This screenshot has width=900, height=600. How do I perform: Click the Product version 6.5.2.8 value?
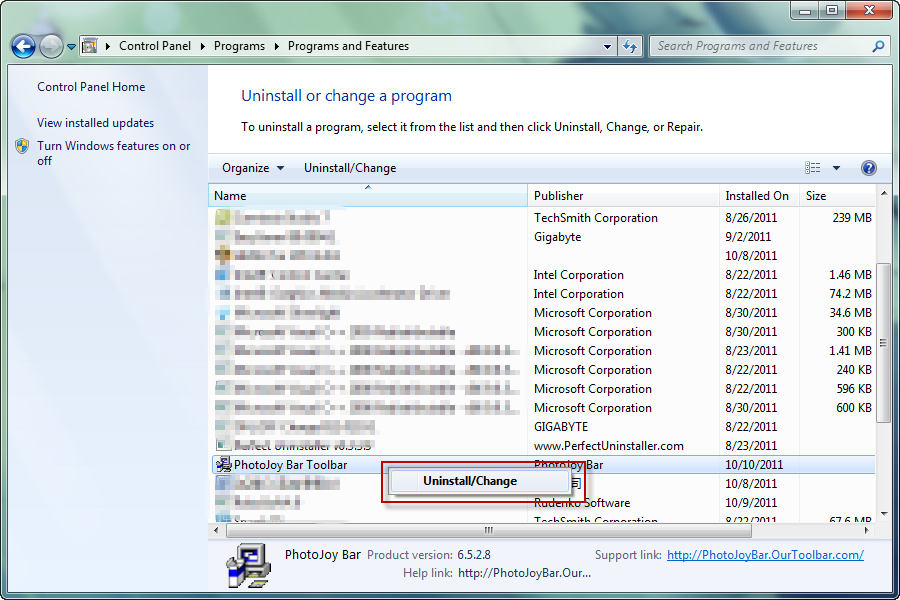click(x=474, y=555)
